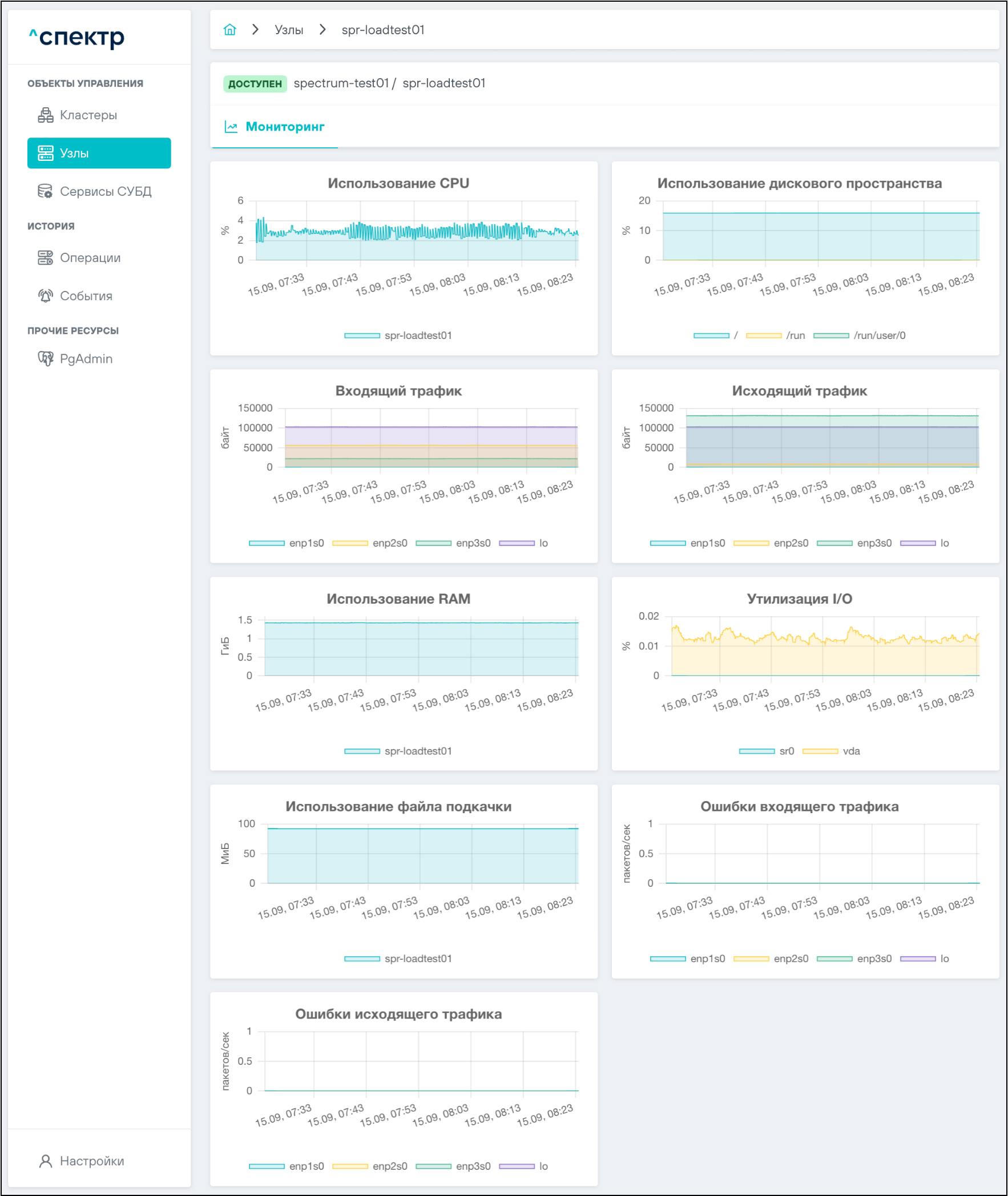Switch to the Мониторинг tab
The image size is (1008, 1196).
click(x=275, y=127)
